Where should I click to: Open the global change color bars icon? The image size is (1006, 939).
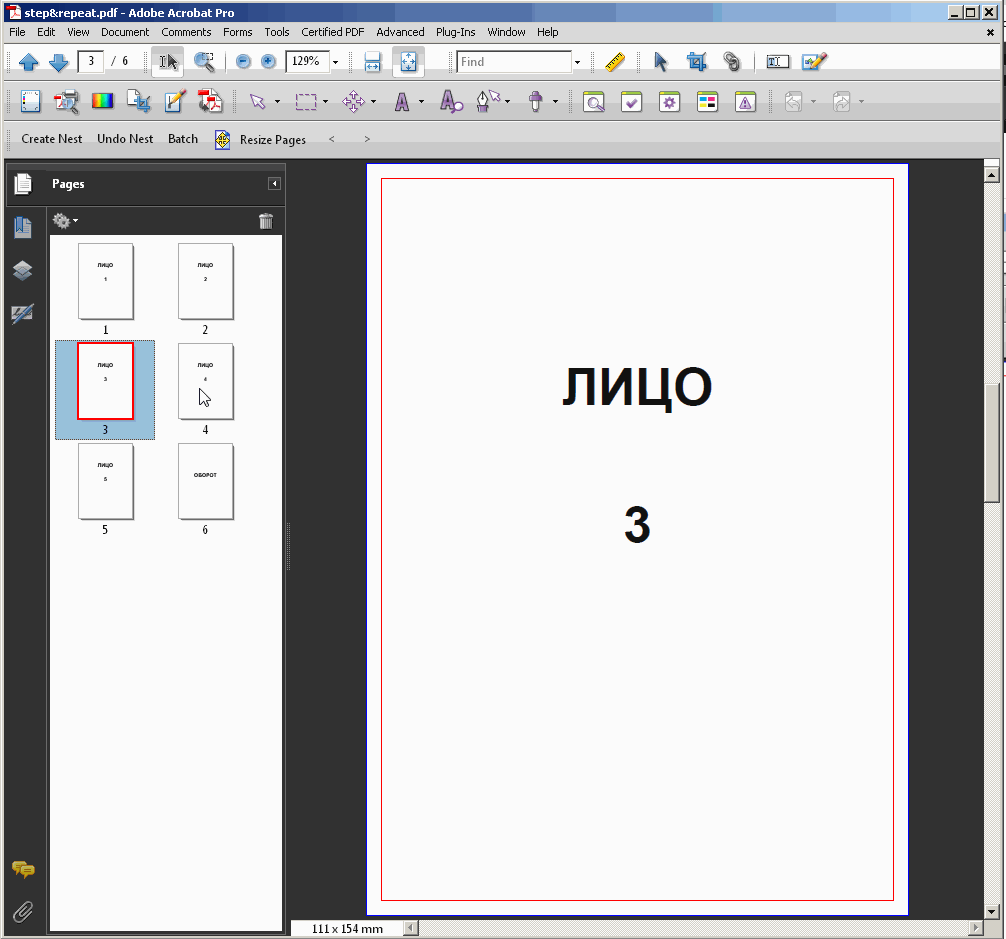click(x=707, y=102)
